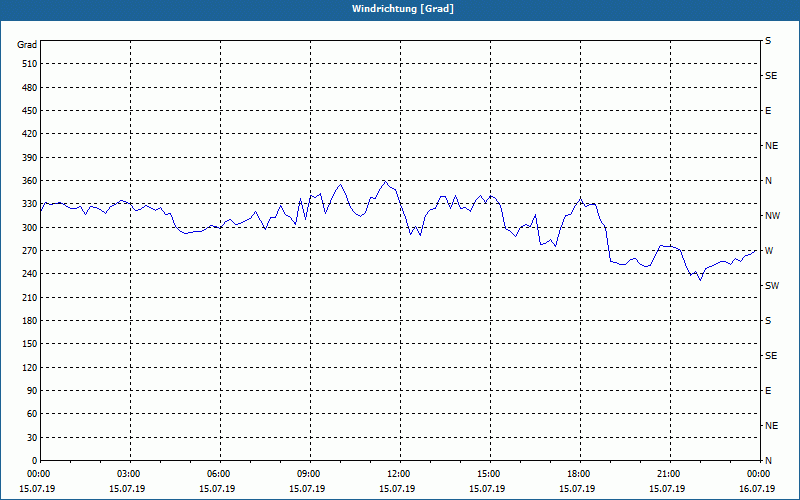This screenshot has height=500, width=800.
Task: Pick the 18:00 time axis label
Action: (578, 474)
